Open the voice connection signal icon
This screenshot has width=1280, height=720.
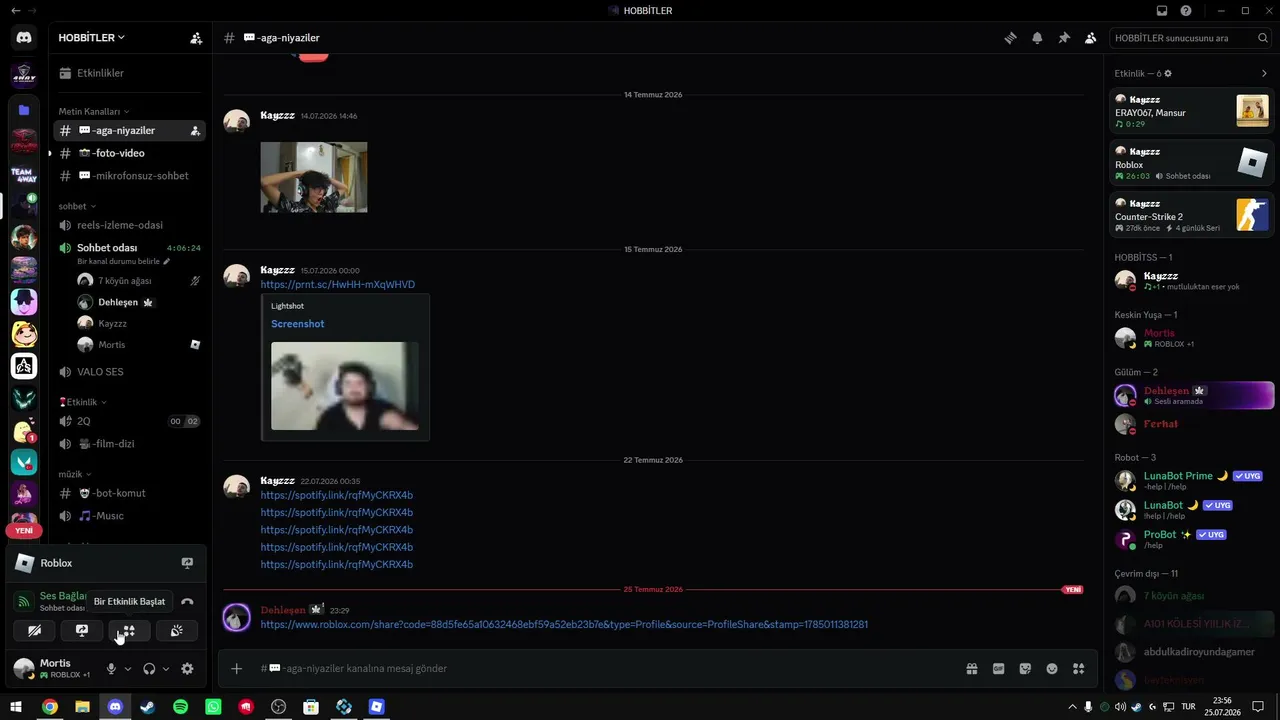[24, 602]
